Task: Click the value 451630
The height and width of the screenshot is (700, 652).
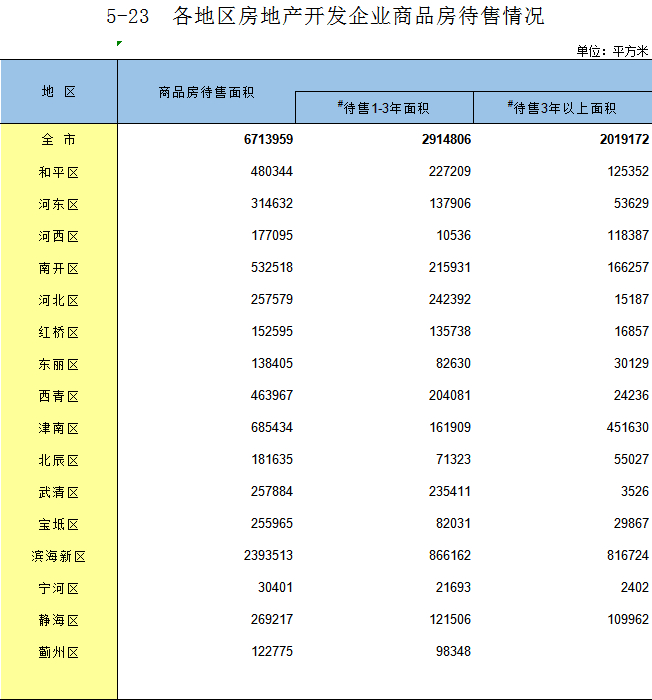Action: pyautogui.click(x=627, y=428)
